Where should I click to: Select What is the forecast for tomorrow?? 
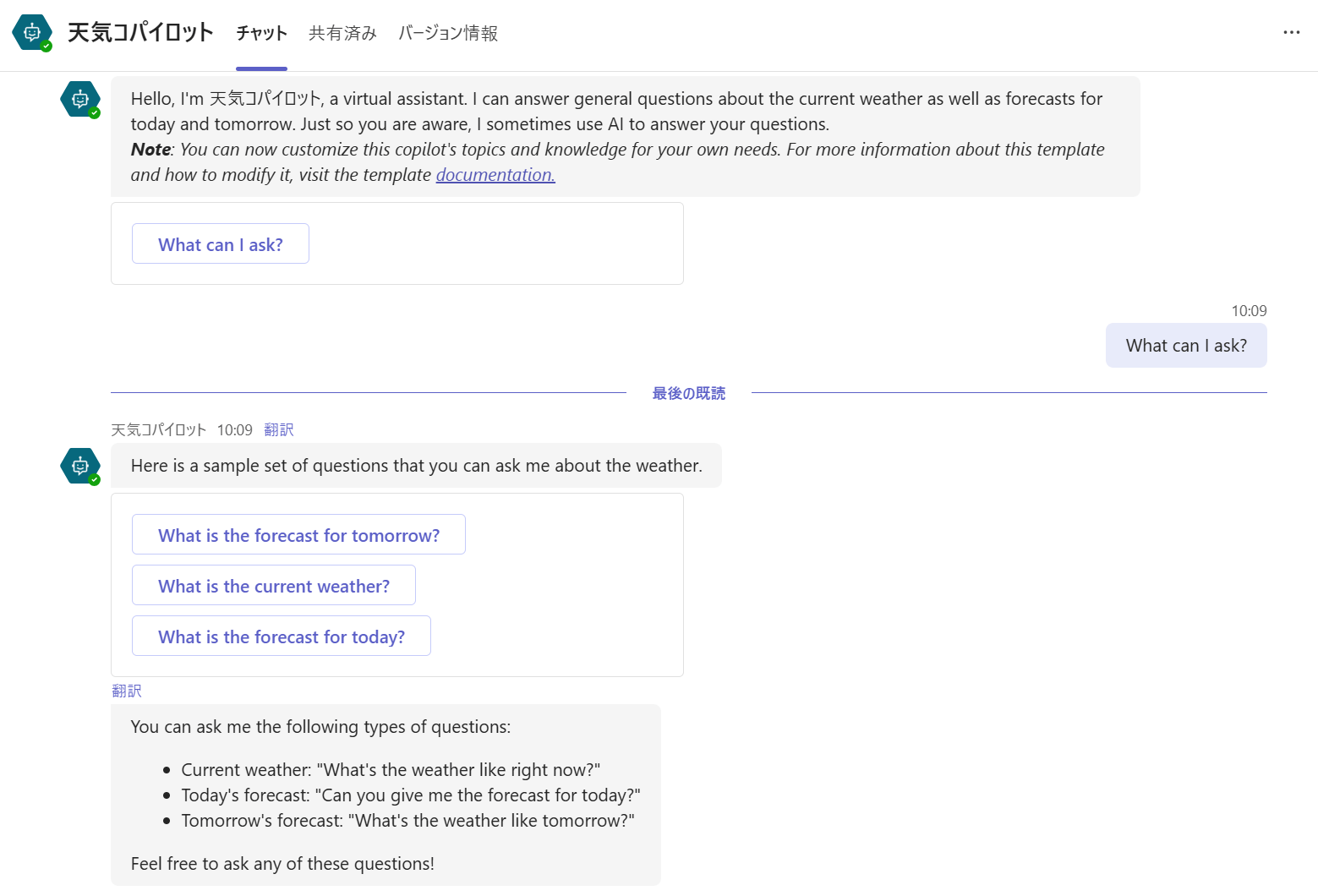point(298,535)
